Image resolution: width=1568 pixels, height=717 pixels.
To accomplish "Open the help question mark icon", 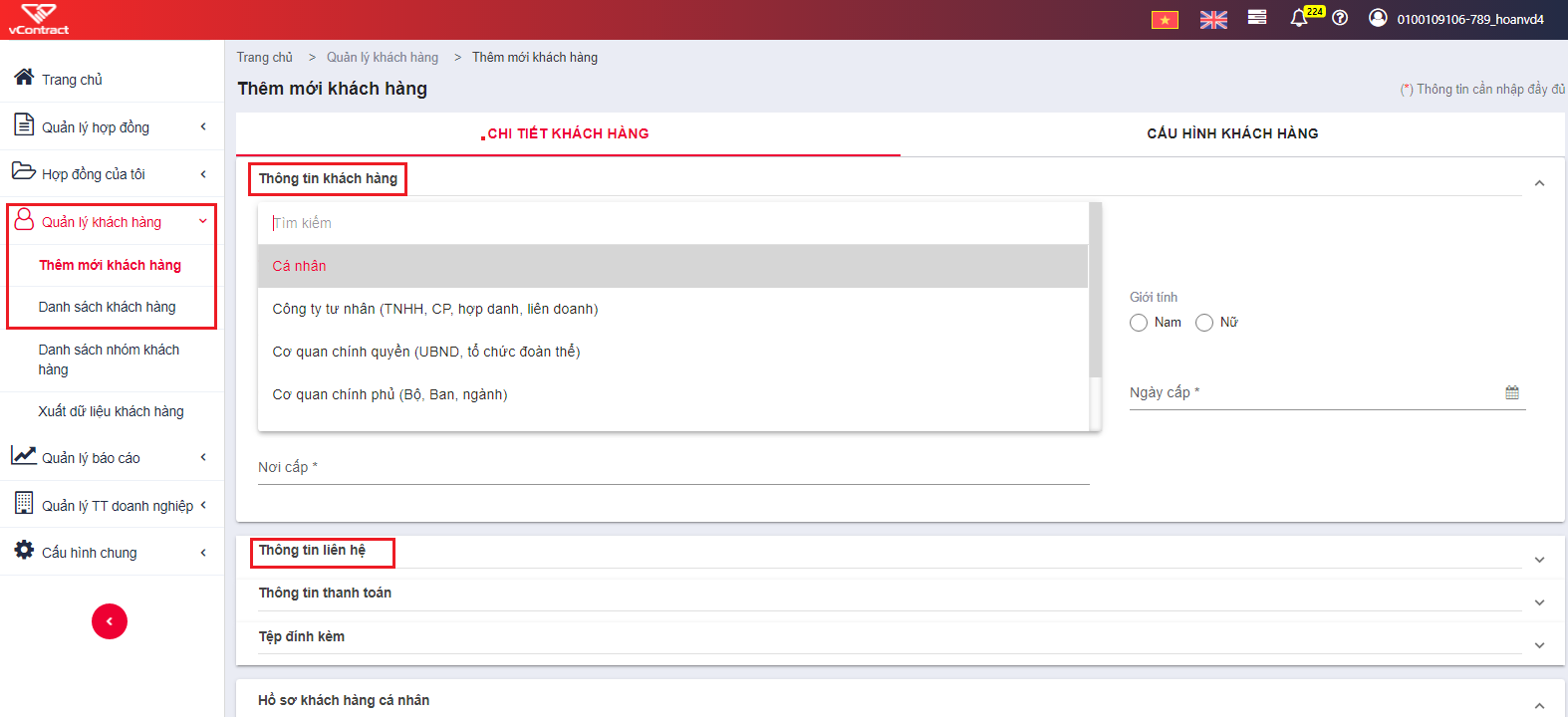I will 1340,18.
